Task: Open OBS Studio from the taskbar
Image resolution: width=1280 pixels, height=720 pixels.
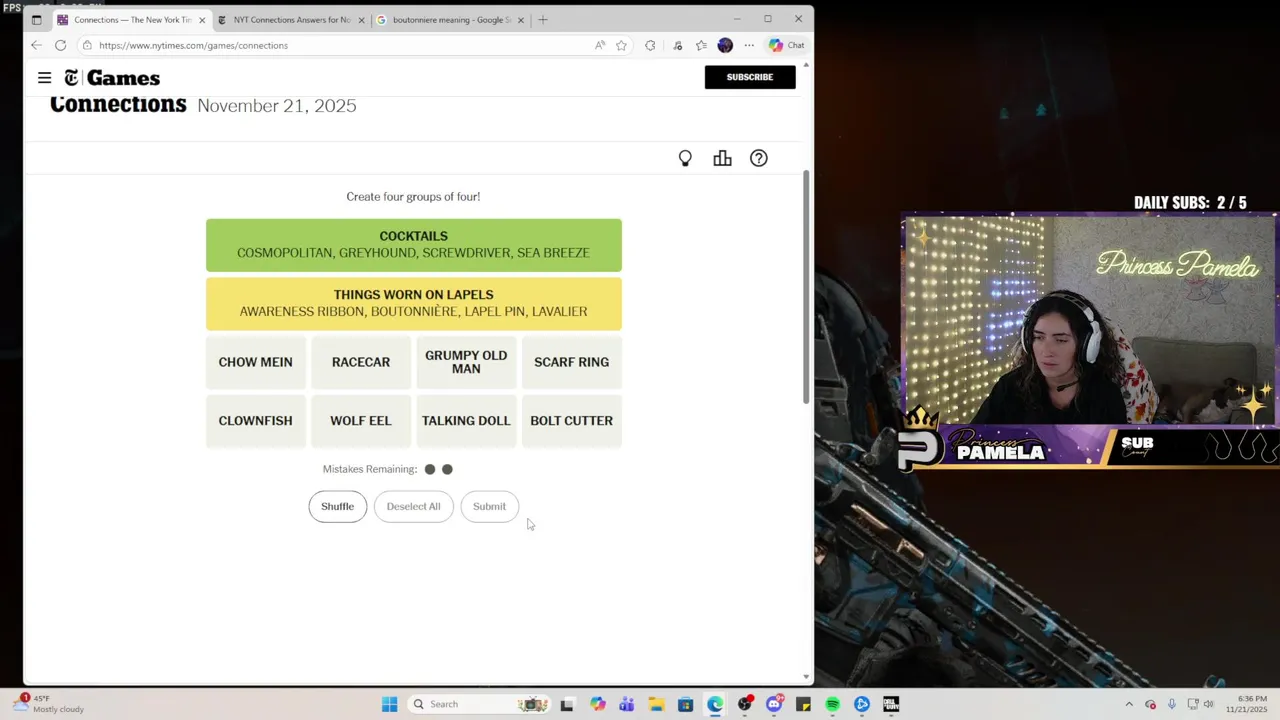Action: pos(744,704)
